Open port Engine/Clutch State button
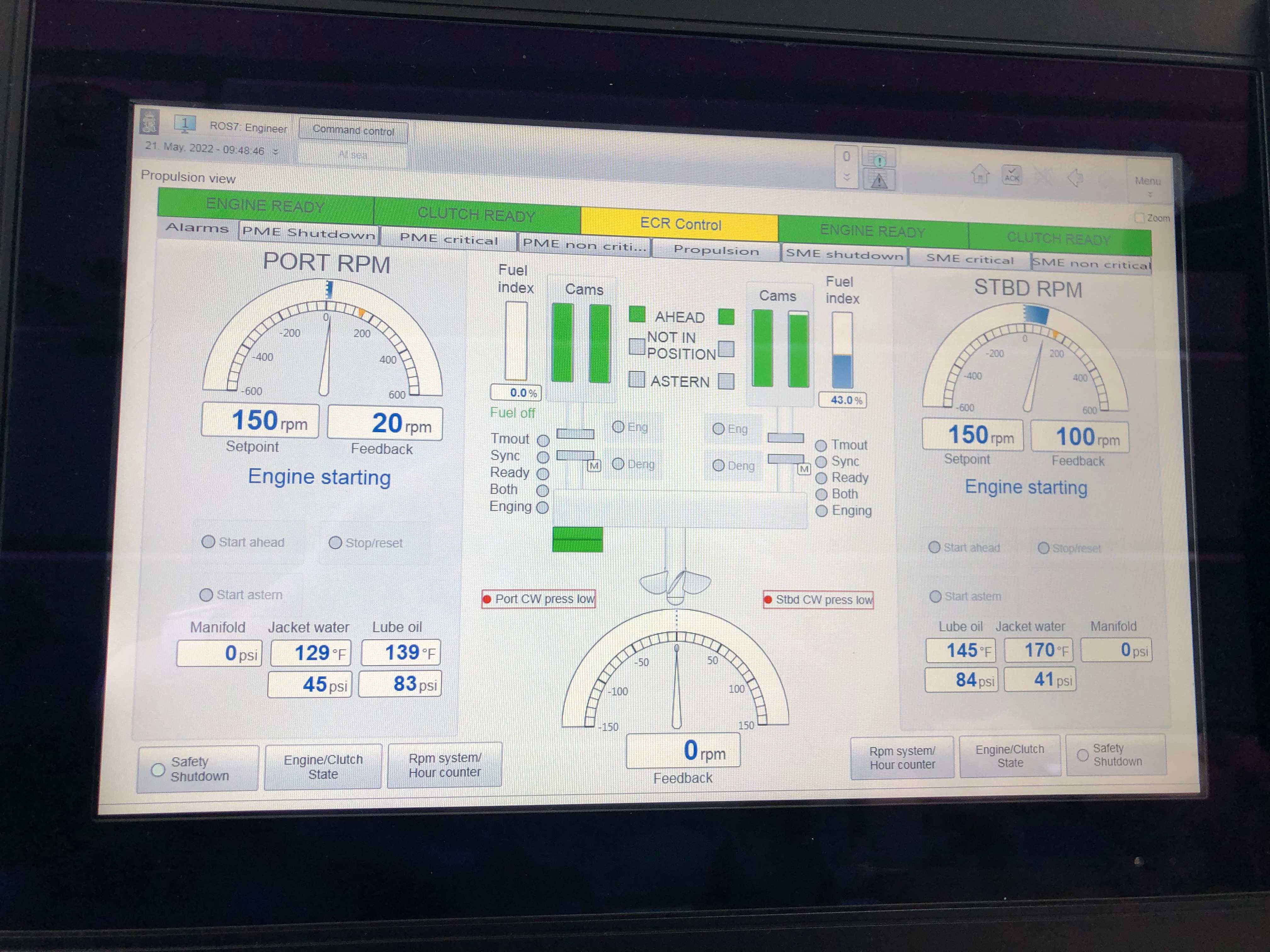 [x=323, y=767]
